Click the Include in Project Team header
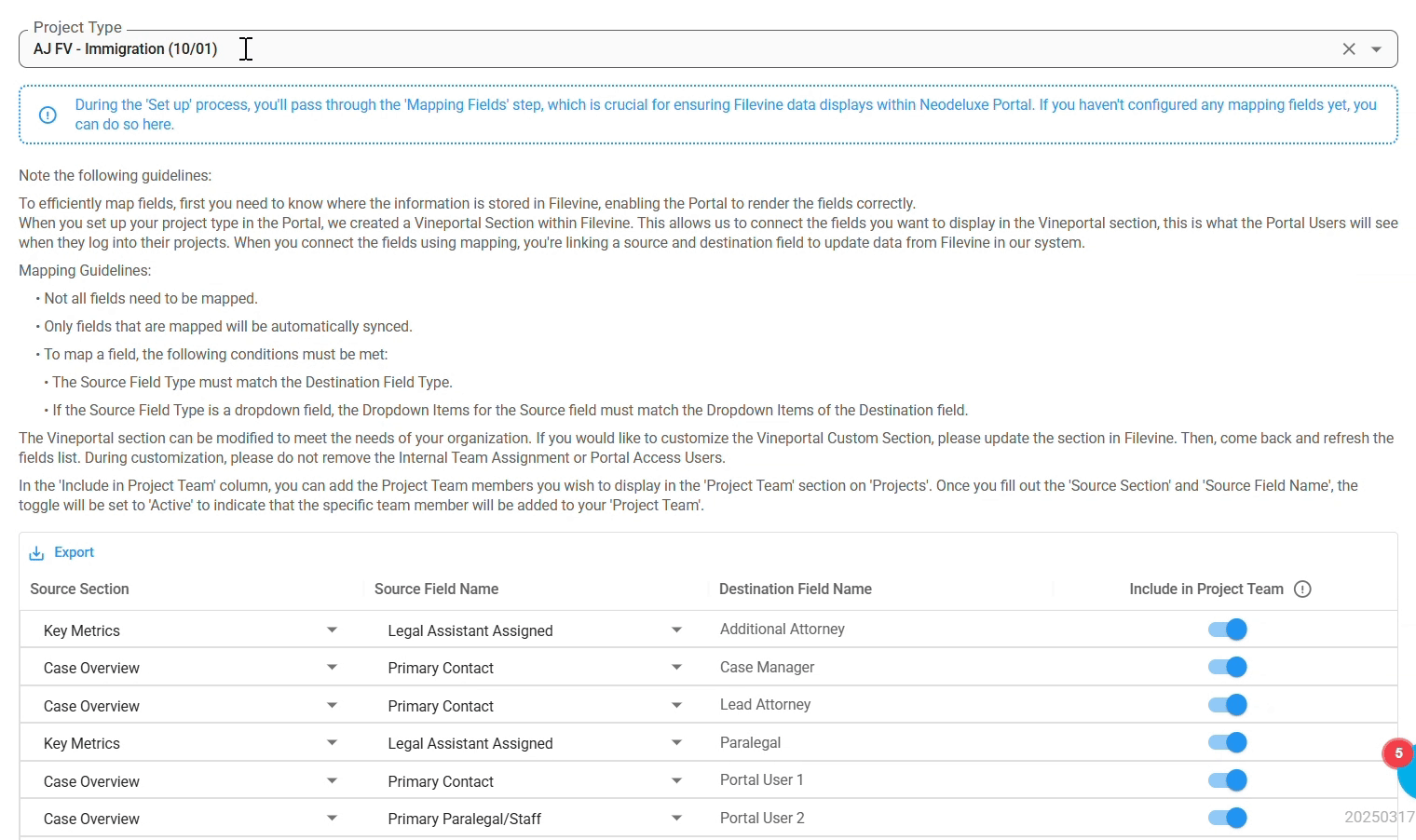The height and width of the screenshot is (840, 1416). pyautogui.click(x=1206, y=589)
